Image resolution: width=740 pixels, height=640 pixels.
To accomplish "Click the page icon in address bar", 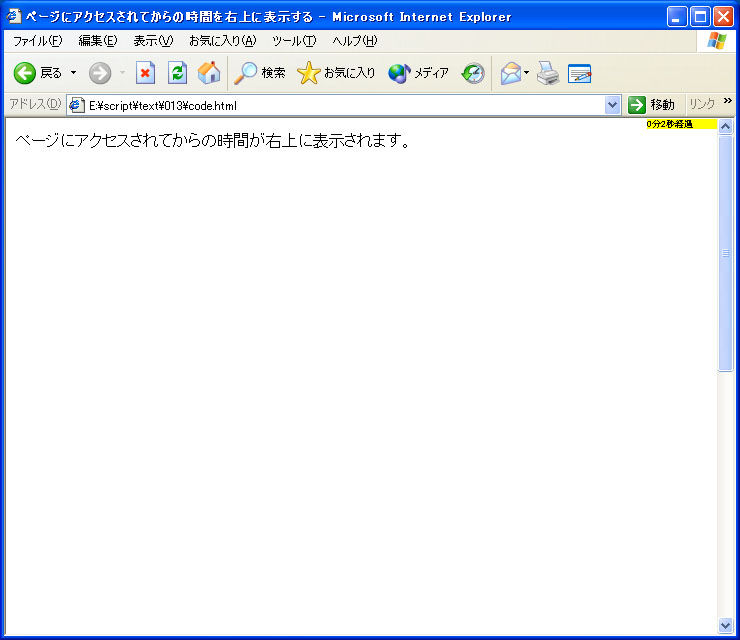I will (x=77, y=105).
